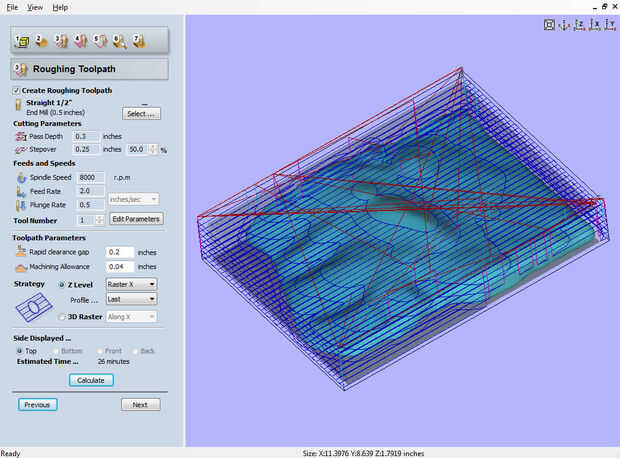The image size is (620, 458).
Task: Click the Side Displayed ... label
Action: tap(42, 339)
